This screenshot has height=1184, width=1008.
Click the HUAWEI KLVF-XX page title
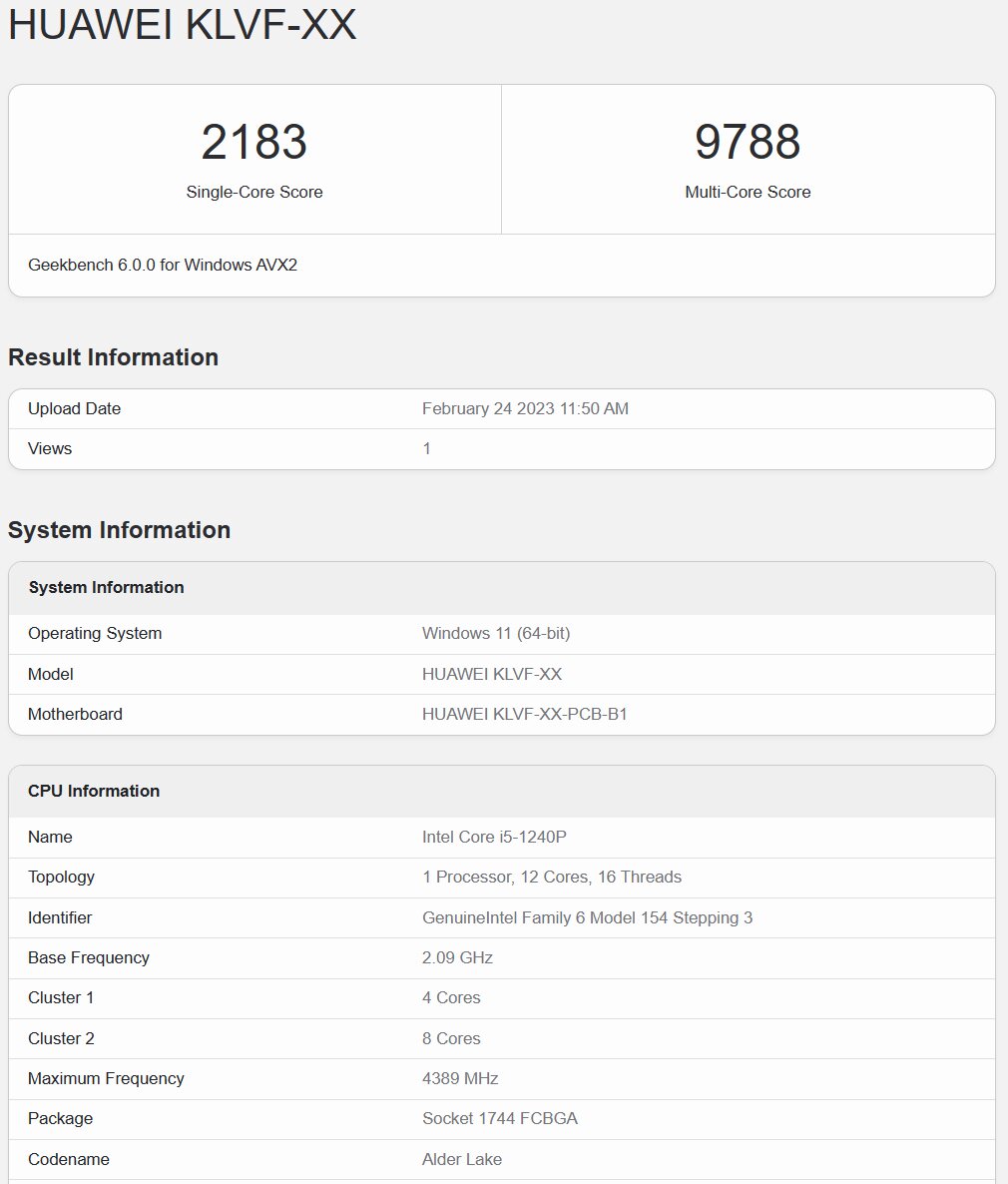pyautogui.click(x=182, y=23)
